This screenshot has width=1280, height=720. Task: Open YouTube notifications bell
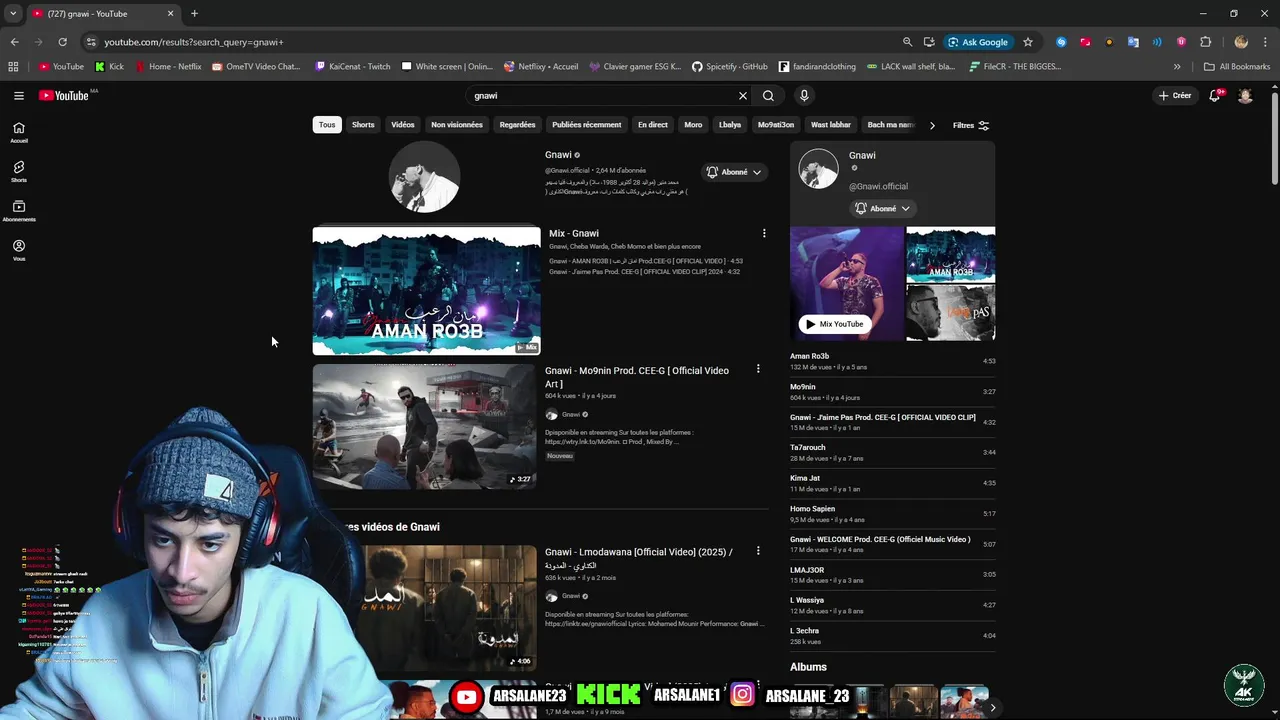coord(1215,96)
